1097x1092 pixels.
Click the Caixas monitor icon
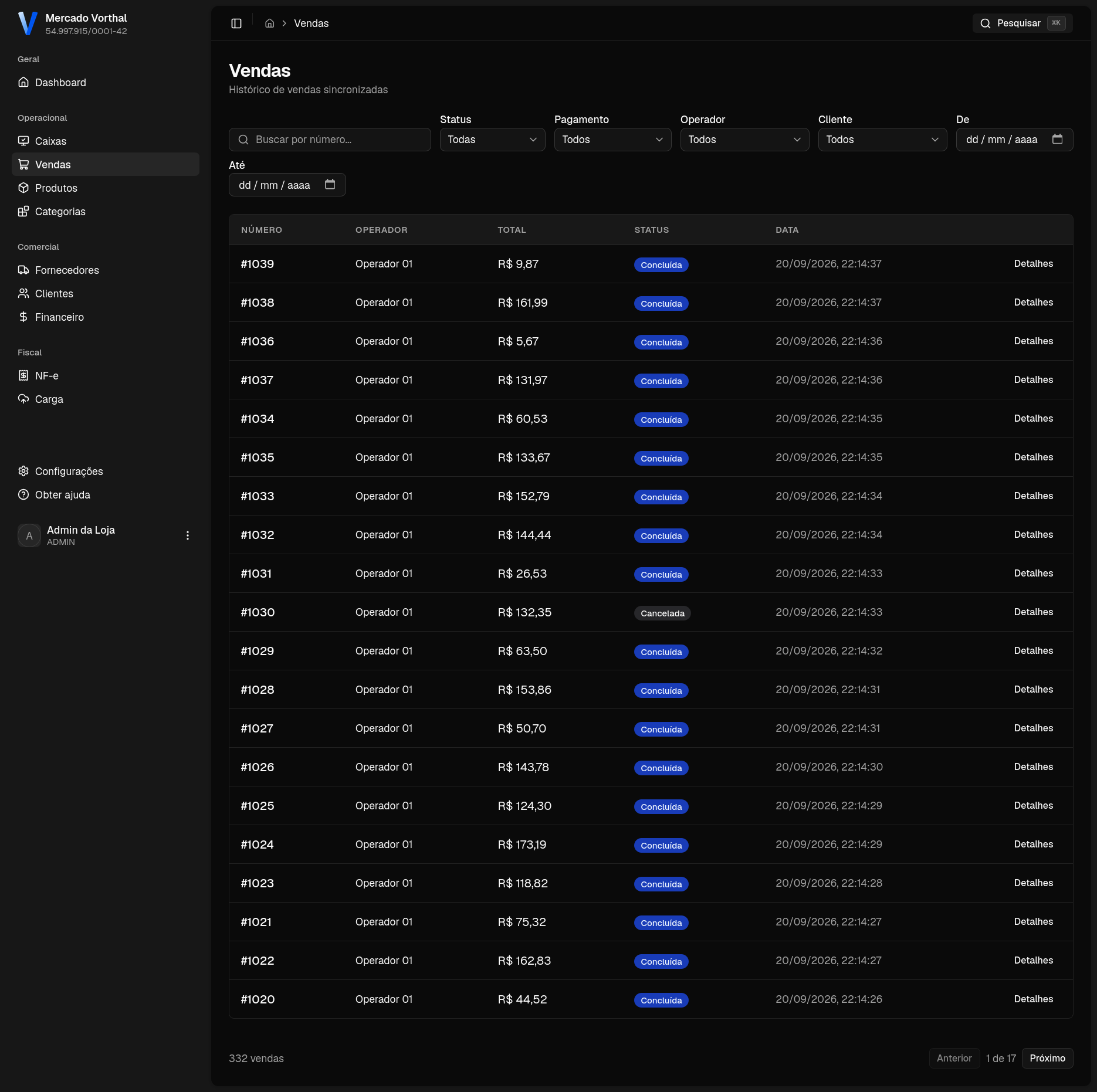pyautogui.click(x=23, y=141)
